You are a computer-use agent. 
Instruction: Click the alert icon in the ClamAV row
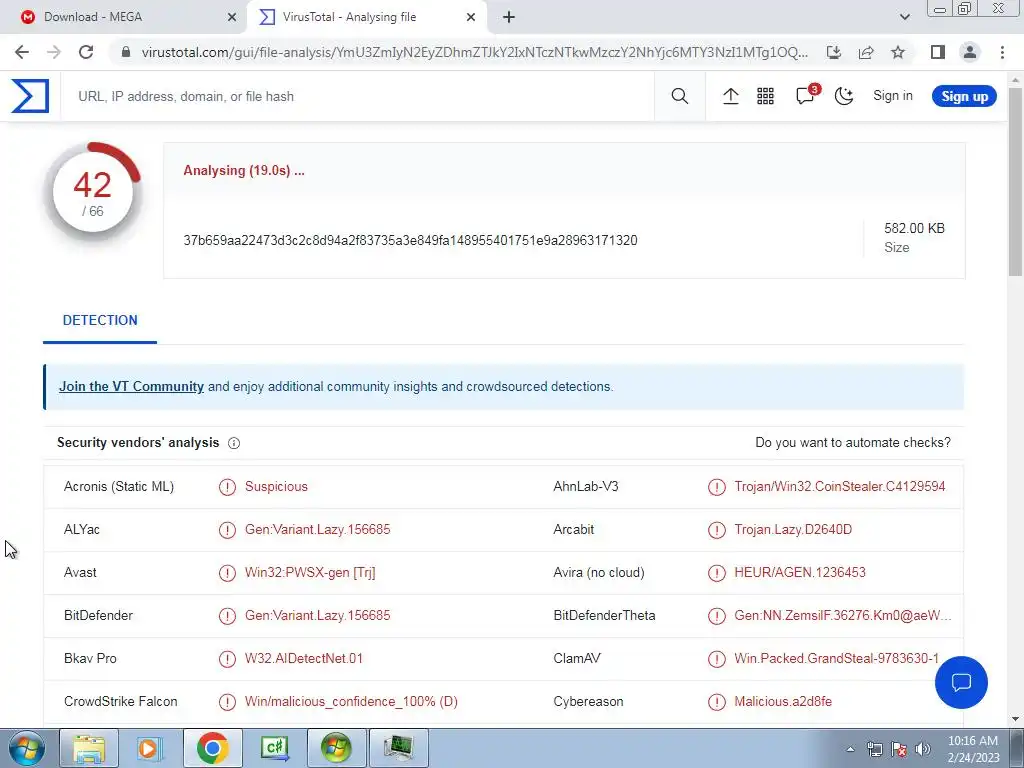(716, 658)
